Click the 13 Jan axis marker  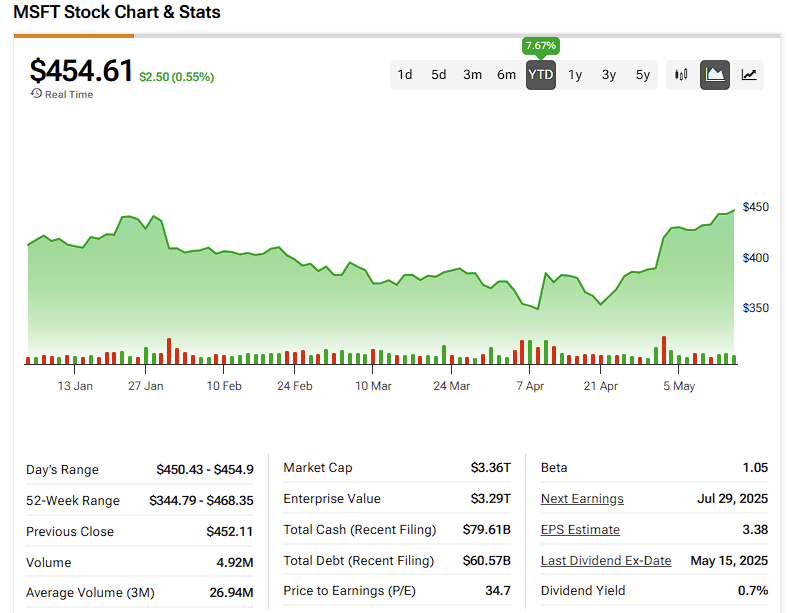click(x=75, y=386)
